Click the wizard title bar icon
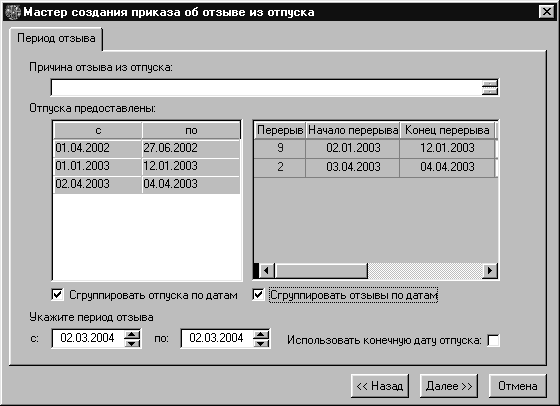Screen dimensions: 560x406 pyautogui.click(x=13, y=12)
